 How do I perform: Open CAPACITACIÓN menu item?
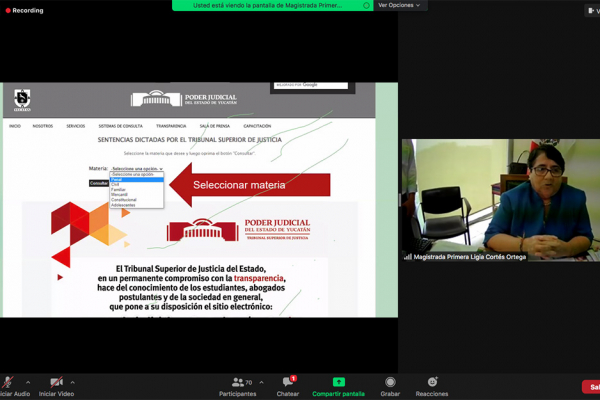pos(257,126)
